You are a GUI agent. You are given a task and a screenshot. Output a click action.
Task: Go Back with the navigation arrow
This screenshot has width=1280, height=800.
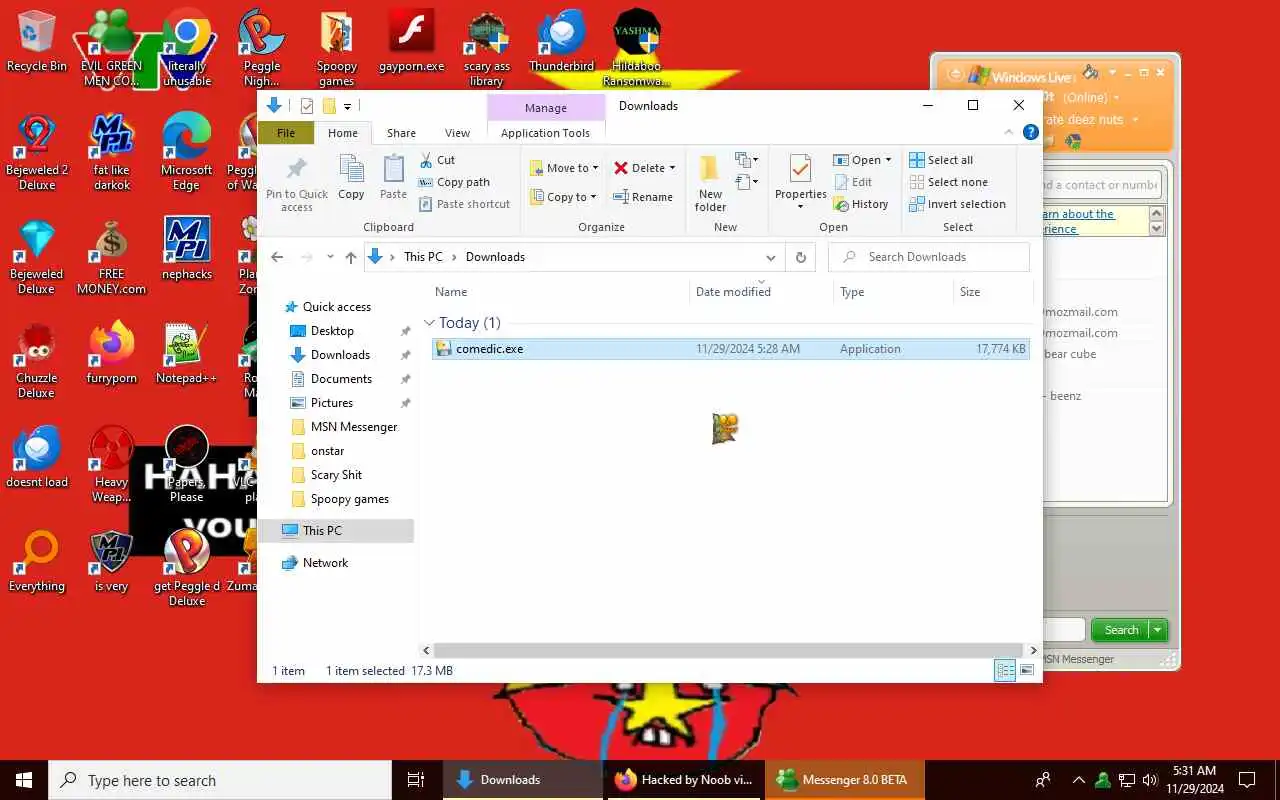[x=278, y=257]
